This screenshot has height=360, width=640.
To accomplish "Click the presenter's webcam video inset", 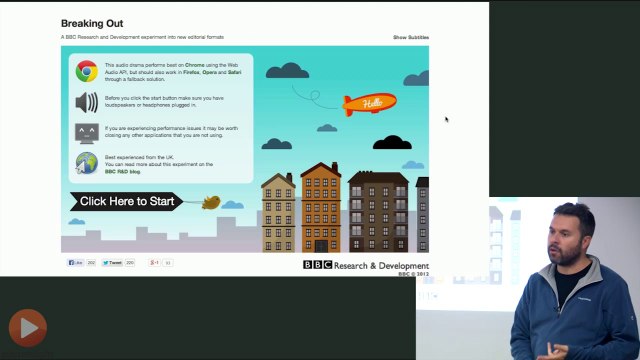I will [x=565, y=278].
